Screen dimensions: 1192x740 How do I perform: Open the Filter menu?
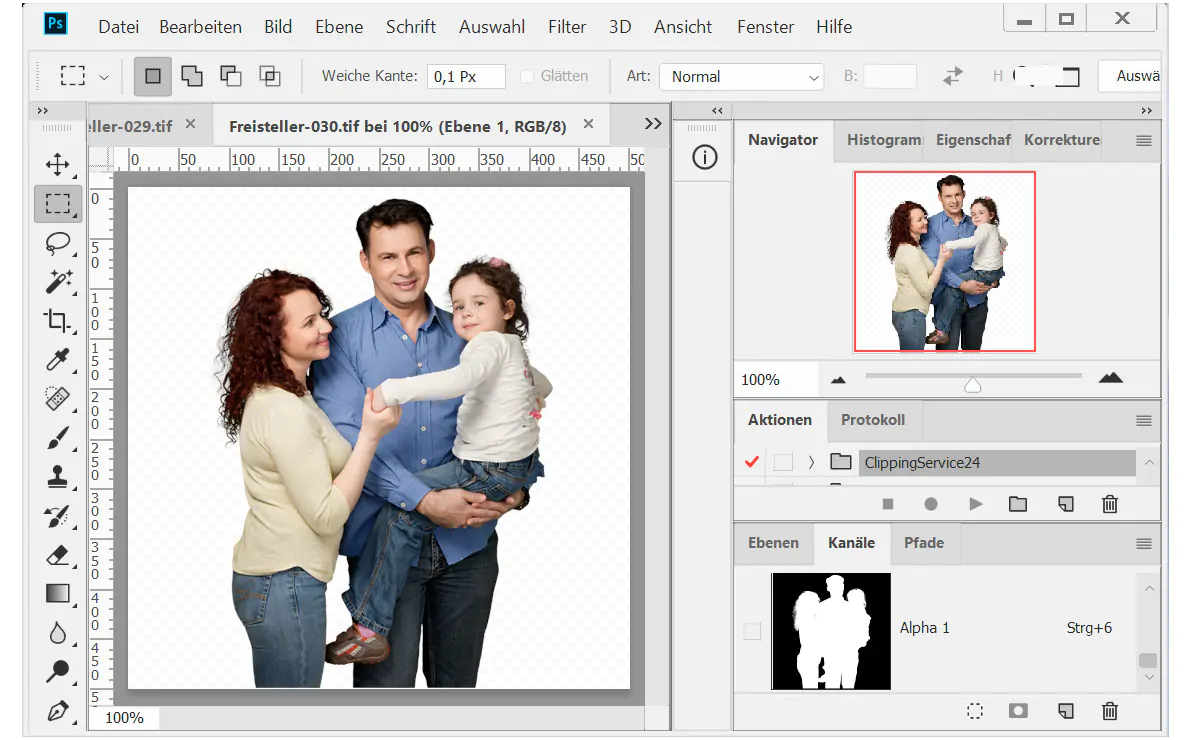click(567, 27)
